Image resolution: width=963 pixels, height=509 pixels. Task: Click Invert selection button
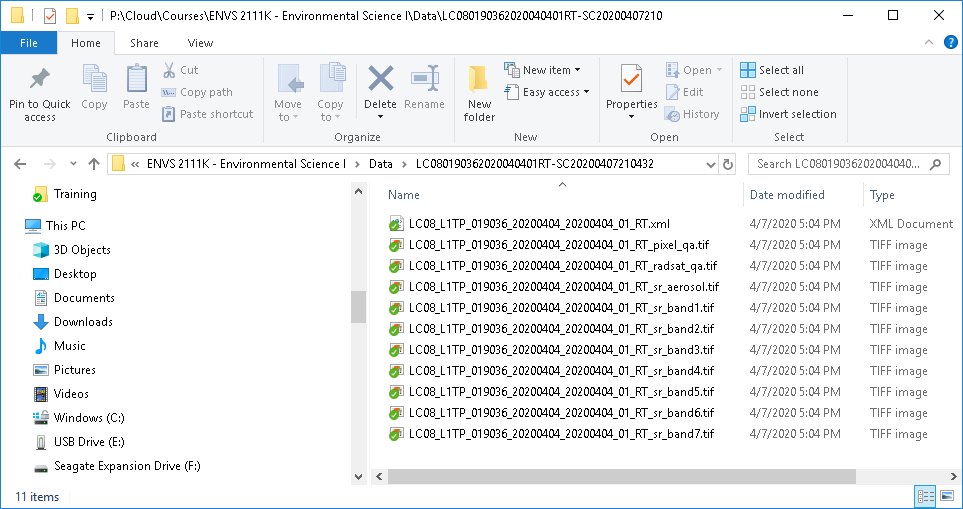tap(788, 114)
